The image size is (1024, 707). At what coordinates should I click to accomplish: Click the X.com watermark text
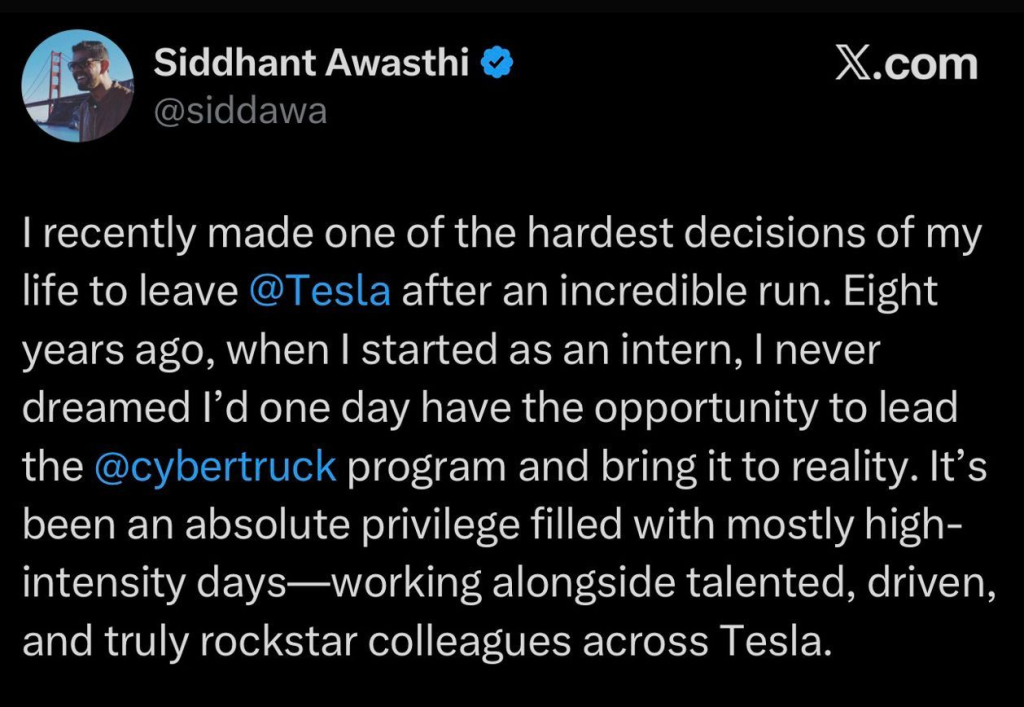tap(905, 64)
